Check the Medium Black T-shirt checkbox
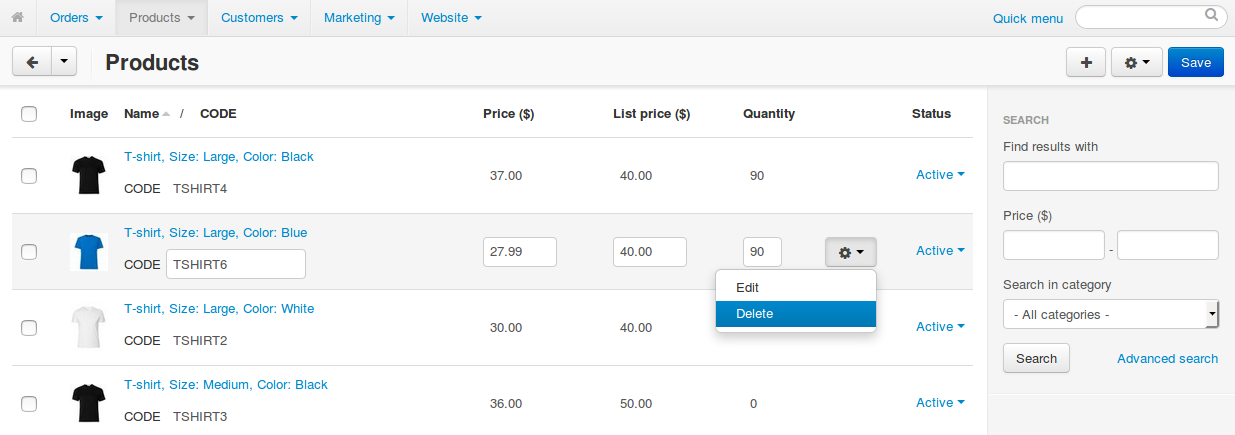Image resolution: width=1235 pixels, height=435 pixels. coord(29,404)
